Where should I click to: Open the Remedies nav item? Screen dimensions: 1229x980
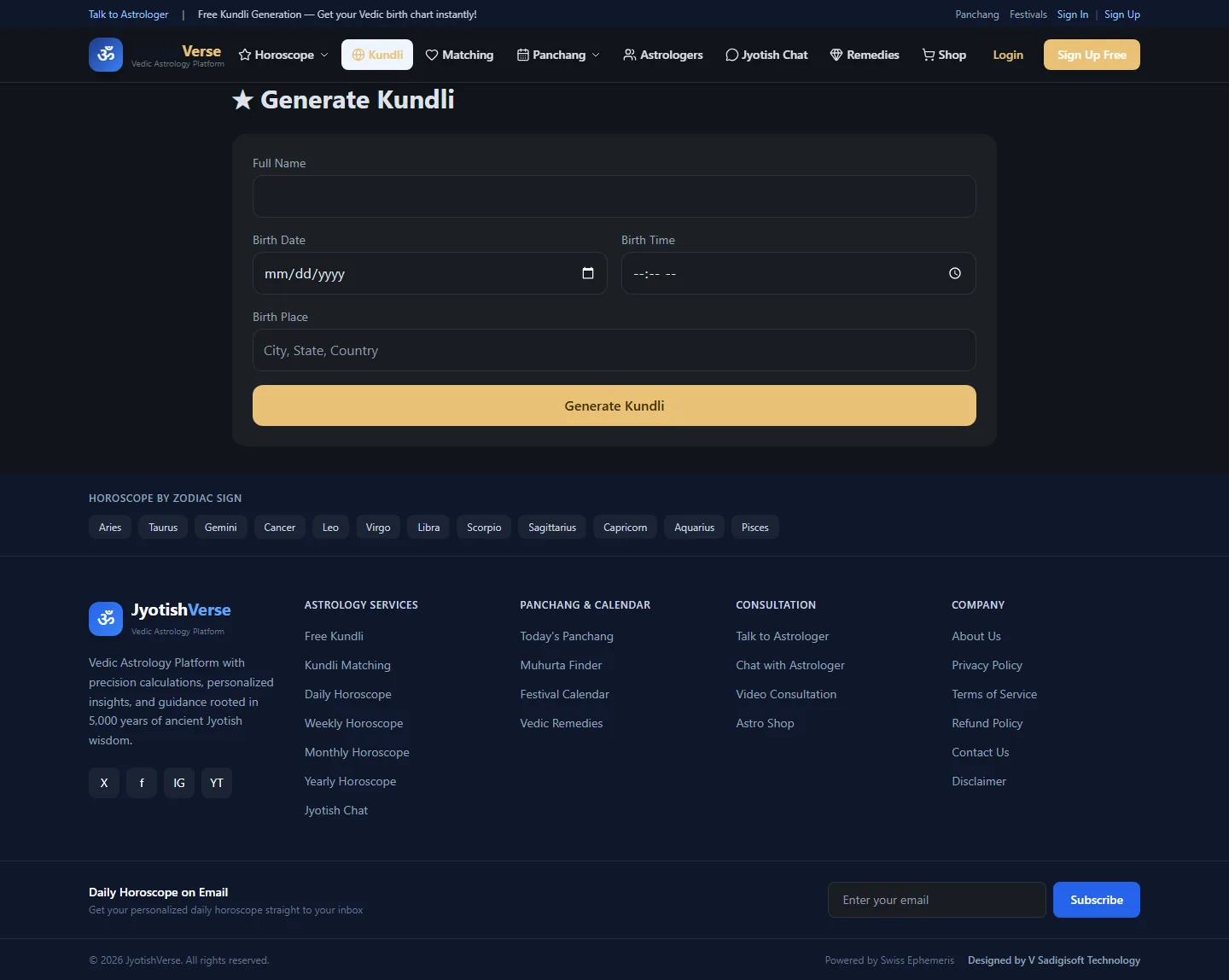pos(865,55)
